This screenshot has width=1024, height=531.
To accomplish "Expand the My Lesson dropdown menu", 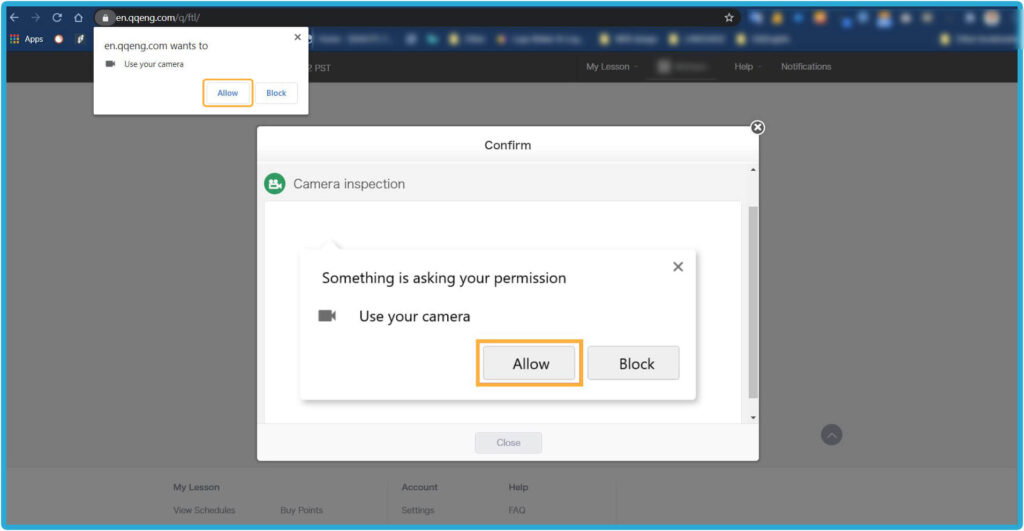I will tap(611, 67).
